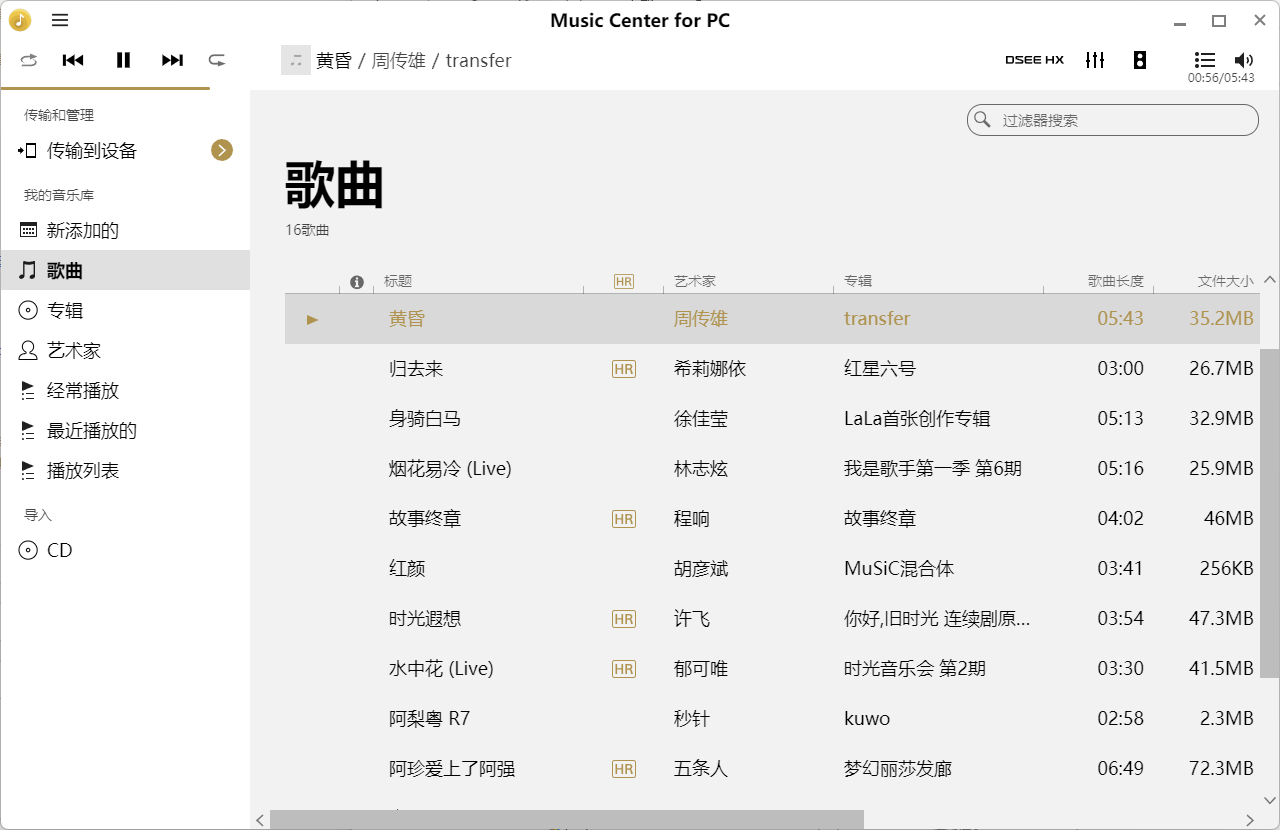Click the filter search field
Image resolution: width=1280 pixels, height=830 pixels.
coord(1113,120)
